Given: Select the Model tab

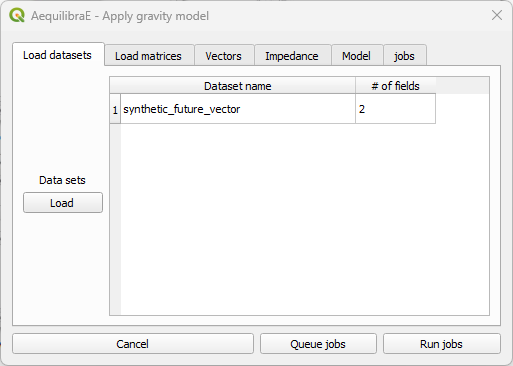Looking at the screenshot, I should point(357,56).
